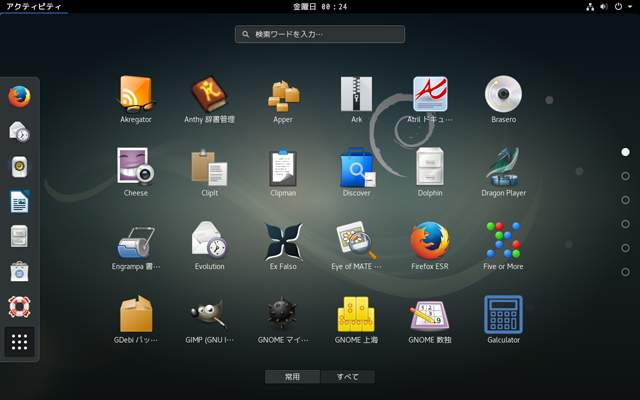Go to third app page dot
The width and height of the screenshot is (640, 400).
click(x=625, y=200)
